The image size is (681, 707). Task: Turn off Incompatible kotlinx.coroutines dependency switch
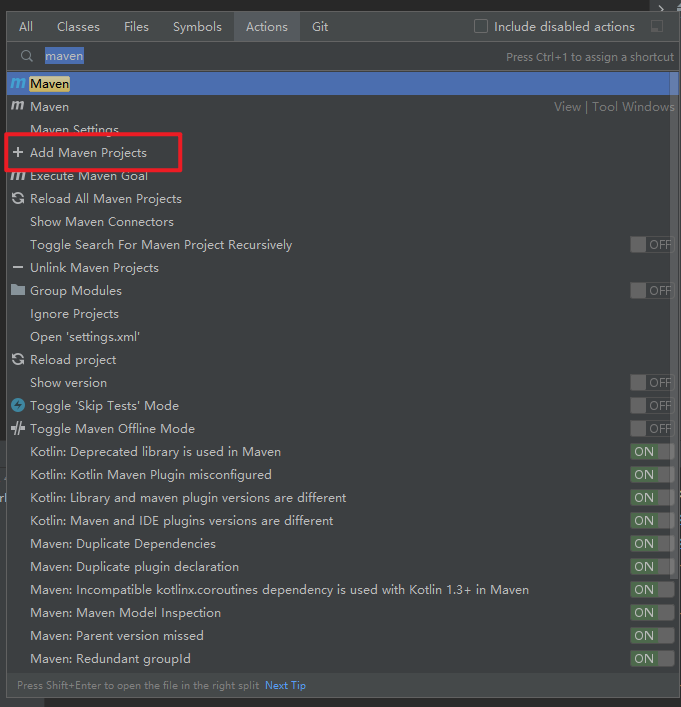[651, 590]
